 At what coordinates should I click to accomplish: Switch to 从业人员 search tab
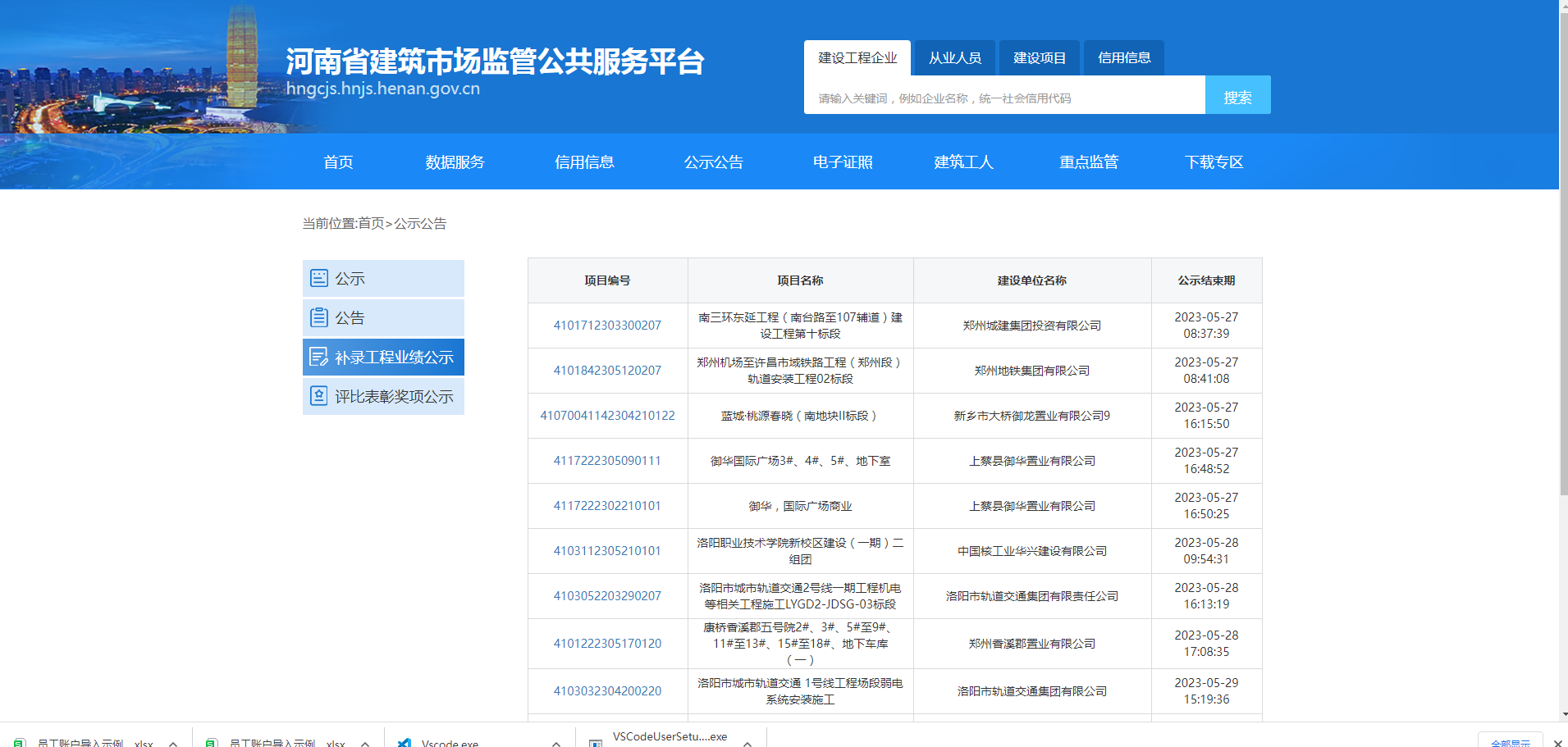pos(955,57)
